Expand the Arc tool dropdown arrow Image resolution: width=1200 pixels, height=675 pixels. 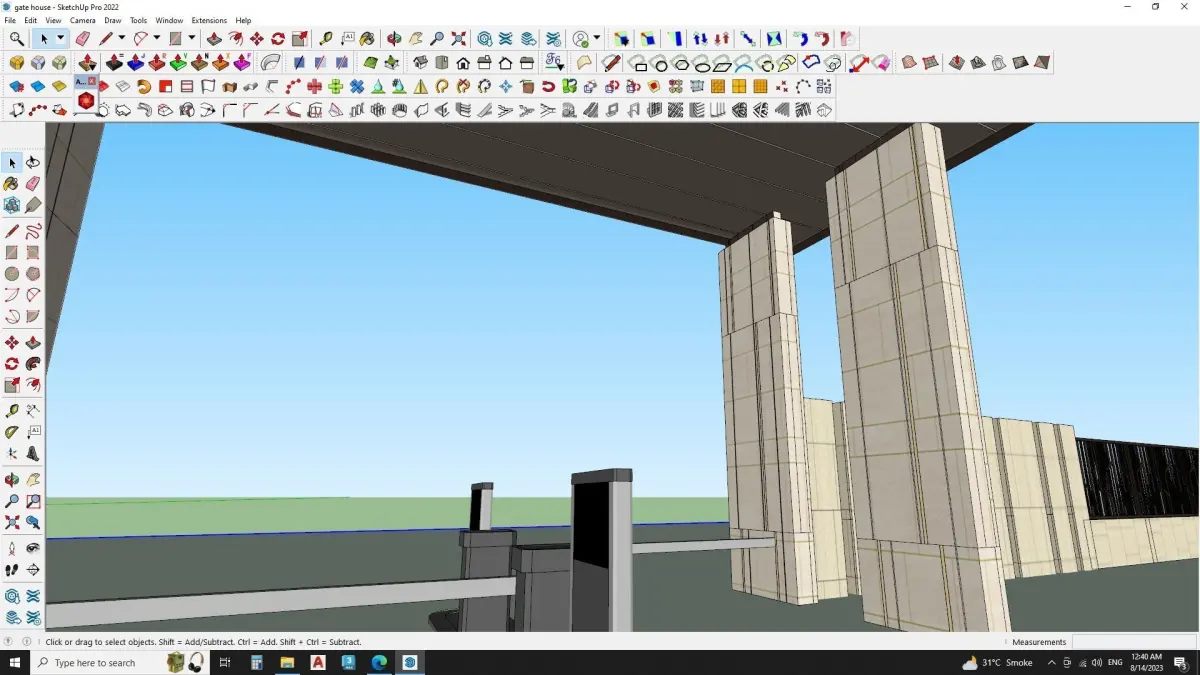(x=156, y=39)
